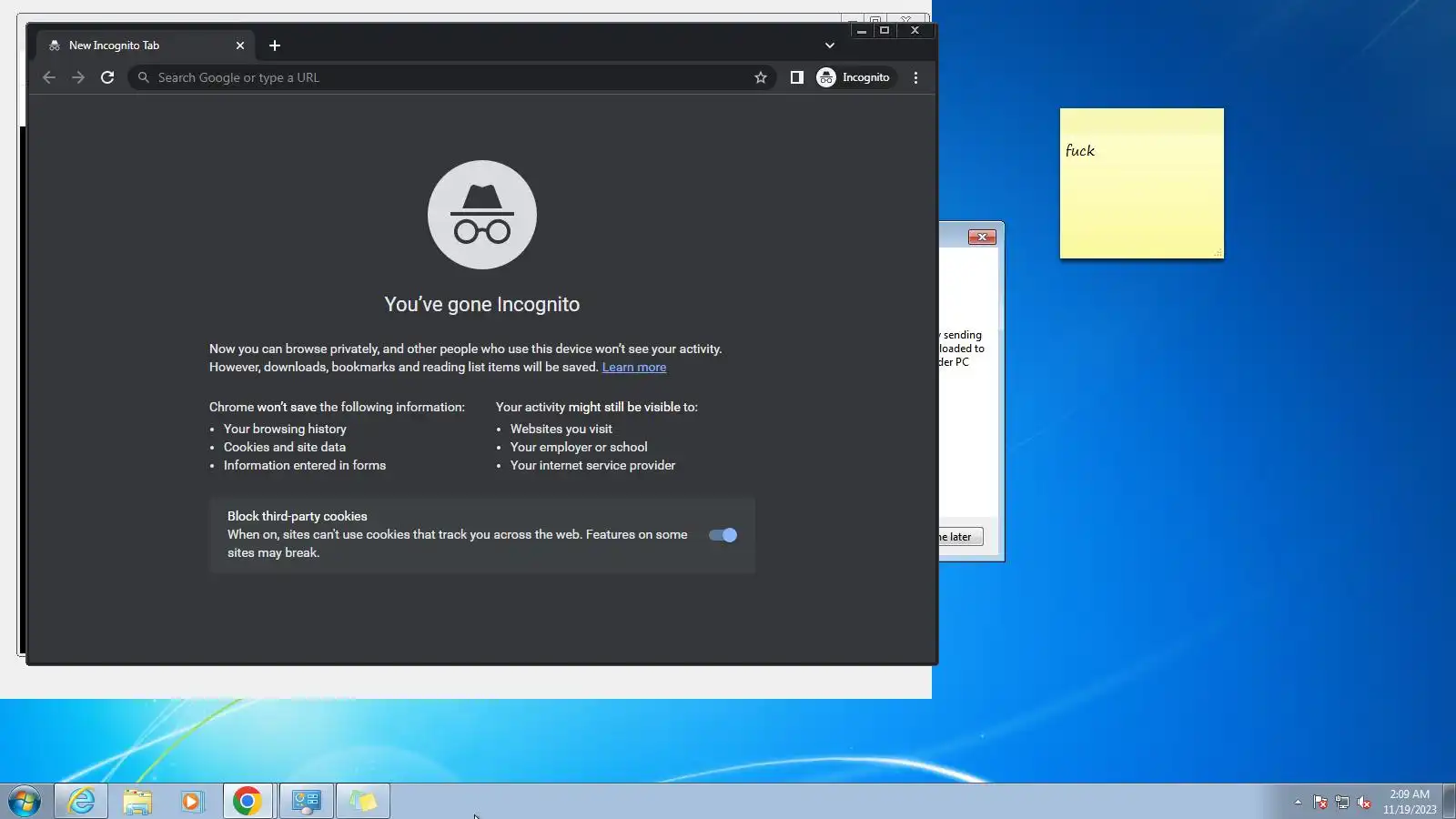Launch Internet Explorer from the taskbar
This screenshot has width=1456, height=819.
(82, 801)
